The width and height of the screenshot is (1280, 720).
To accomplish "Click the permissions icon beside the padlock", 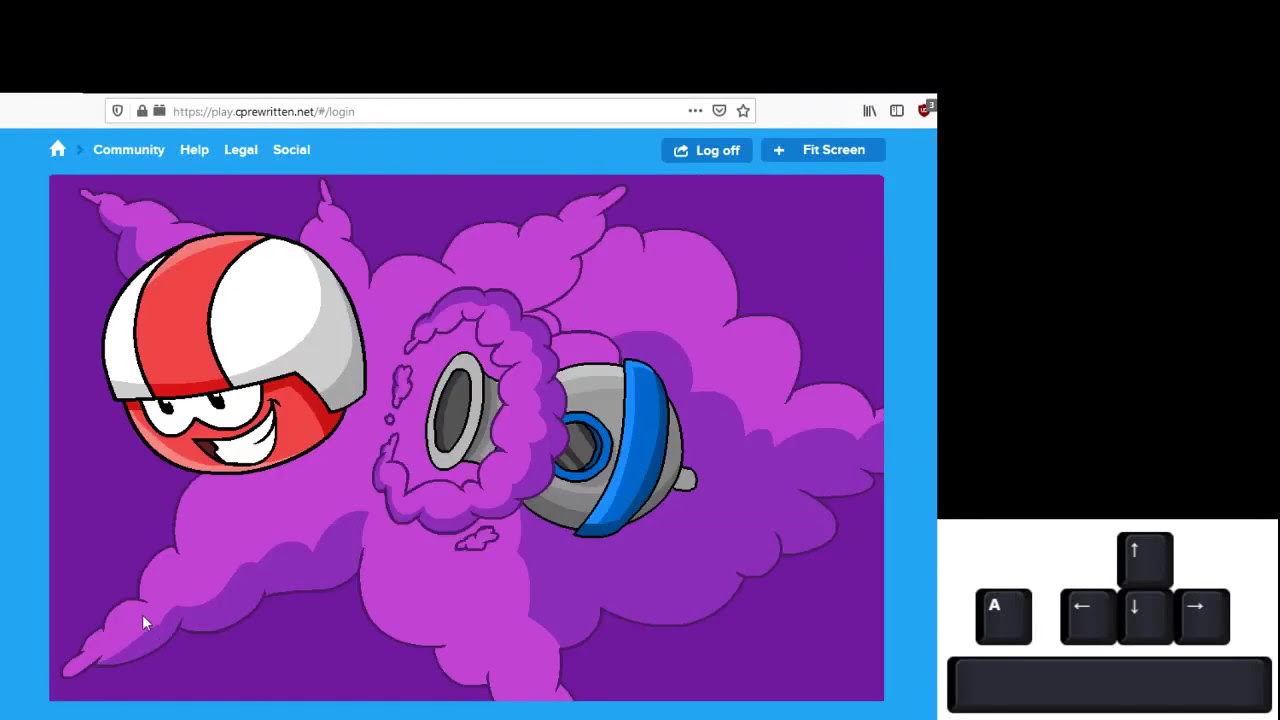I will (x=159, y=111).
